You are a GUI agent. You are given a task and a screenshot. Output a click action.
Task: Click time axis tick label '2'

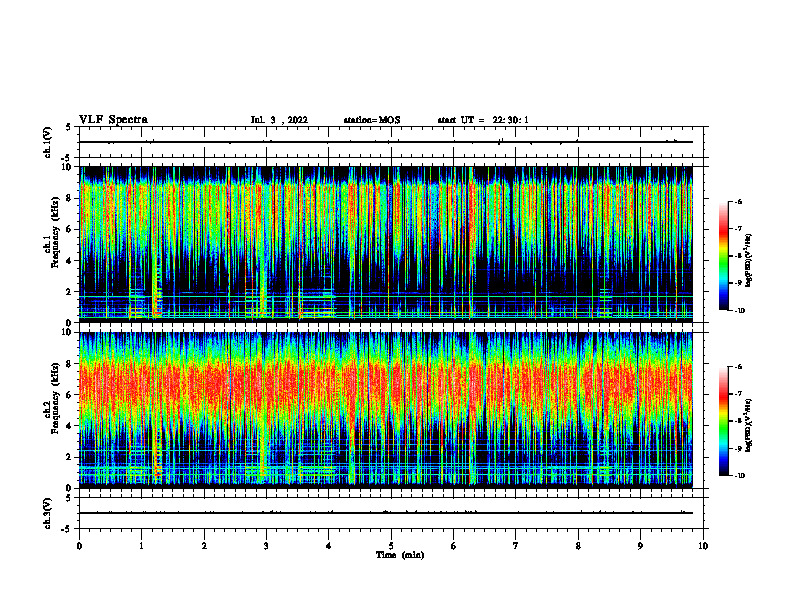coord(204,546)
